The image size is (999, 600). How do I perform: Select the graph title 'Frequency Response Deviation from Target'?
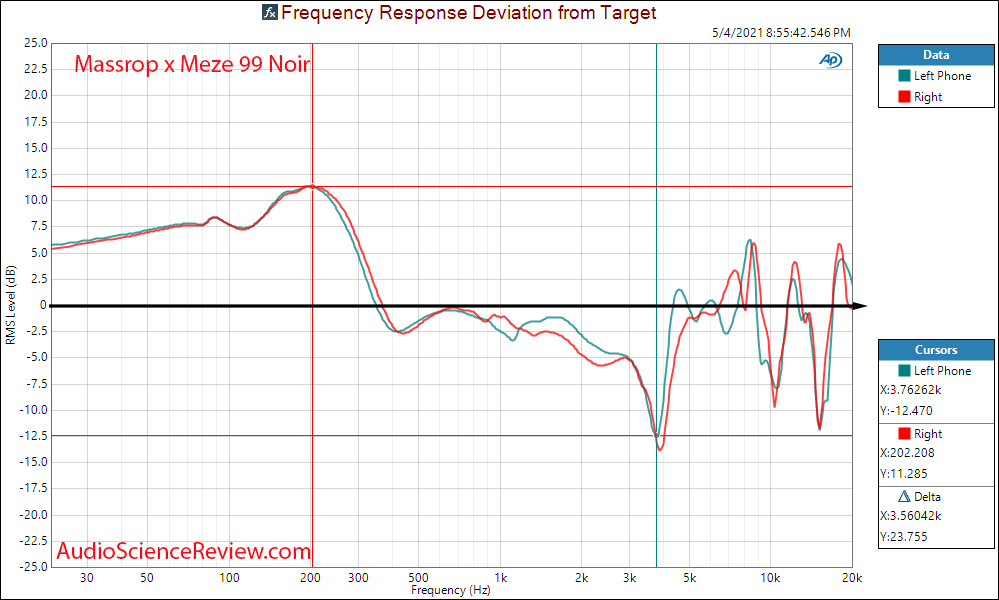coord(468,13)
